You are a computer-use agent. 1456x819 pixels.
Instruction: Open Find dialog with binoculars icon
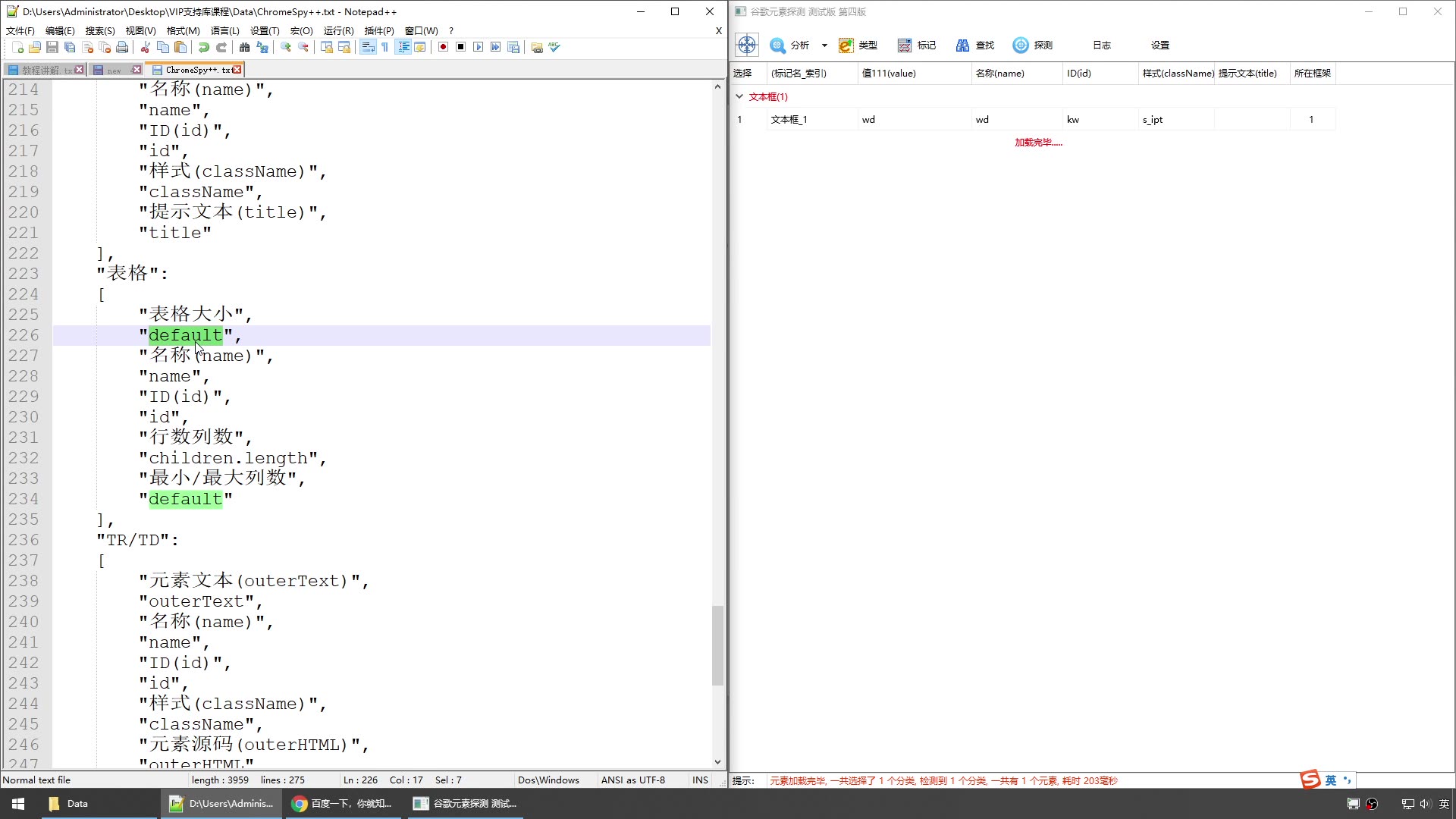click(x=245, y=47)
